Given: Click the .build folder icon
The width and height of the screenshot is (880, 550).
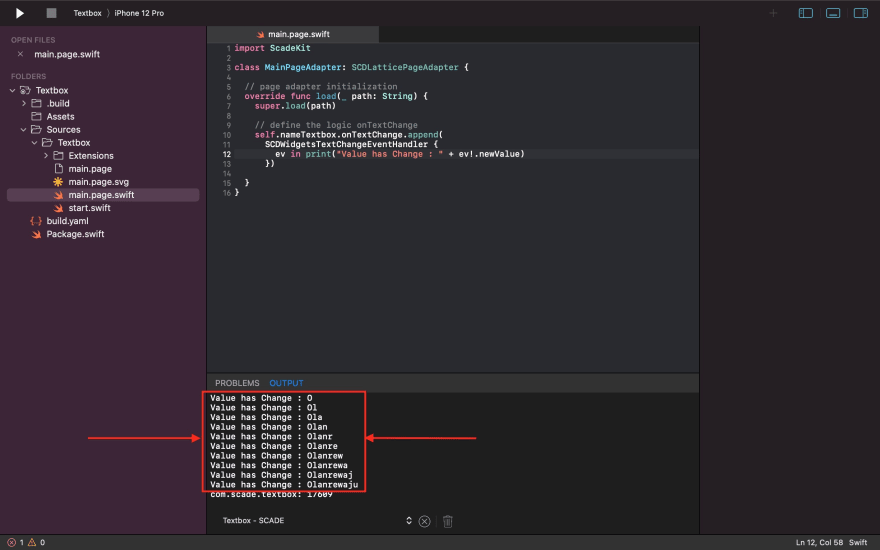Looking at the screenshot, I should point(36,103).
